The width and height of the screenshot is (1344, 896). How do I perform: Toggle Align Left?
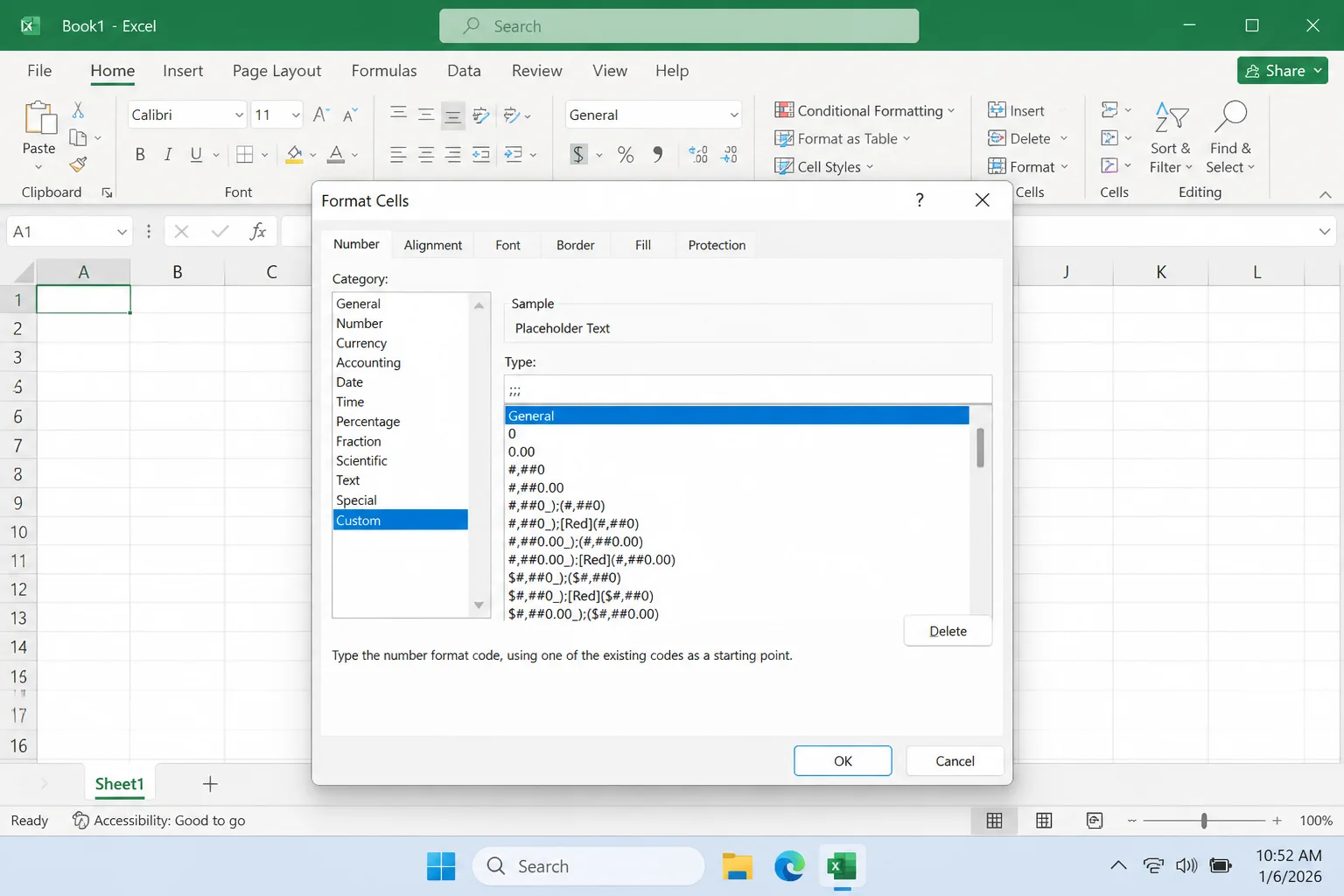[x=398, y=155]
